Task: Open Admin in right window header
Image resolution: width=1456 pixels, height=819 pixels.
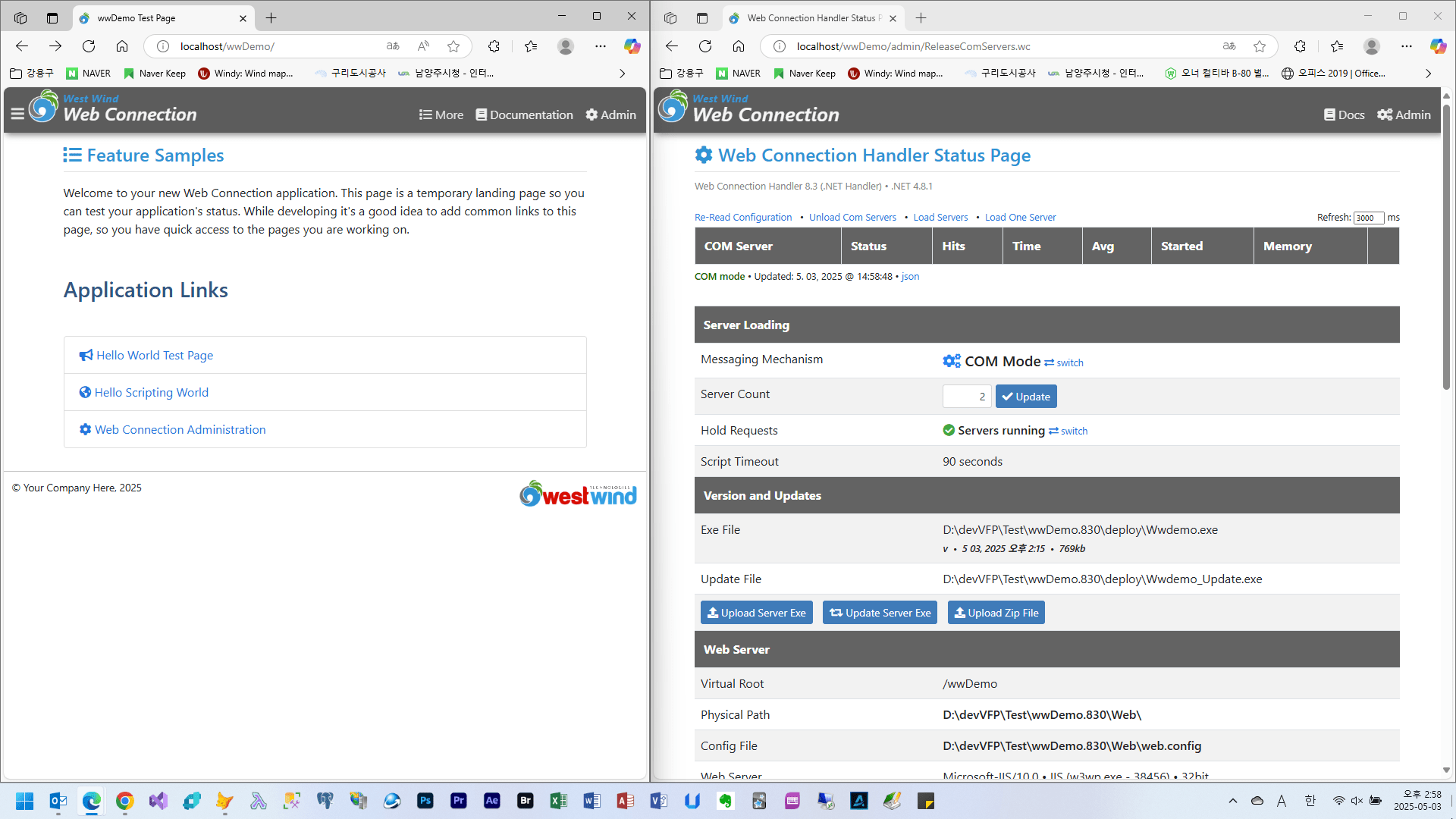Action: click(1404, 115)
